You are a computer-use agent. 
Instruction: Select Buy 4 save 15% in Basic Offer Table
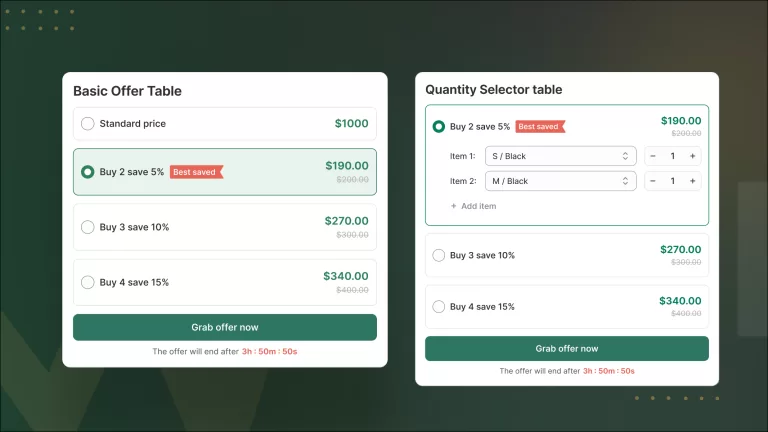pos(88,282)
